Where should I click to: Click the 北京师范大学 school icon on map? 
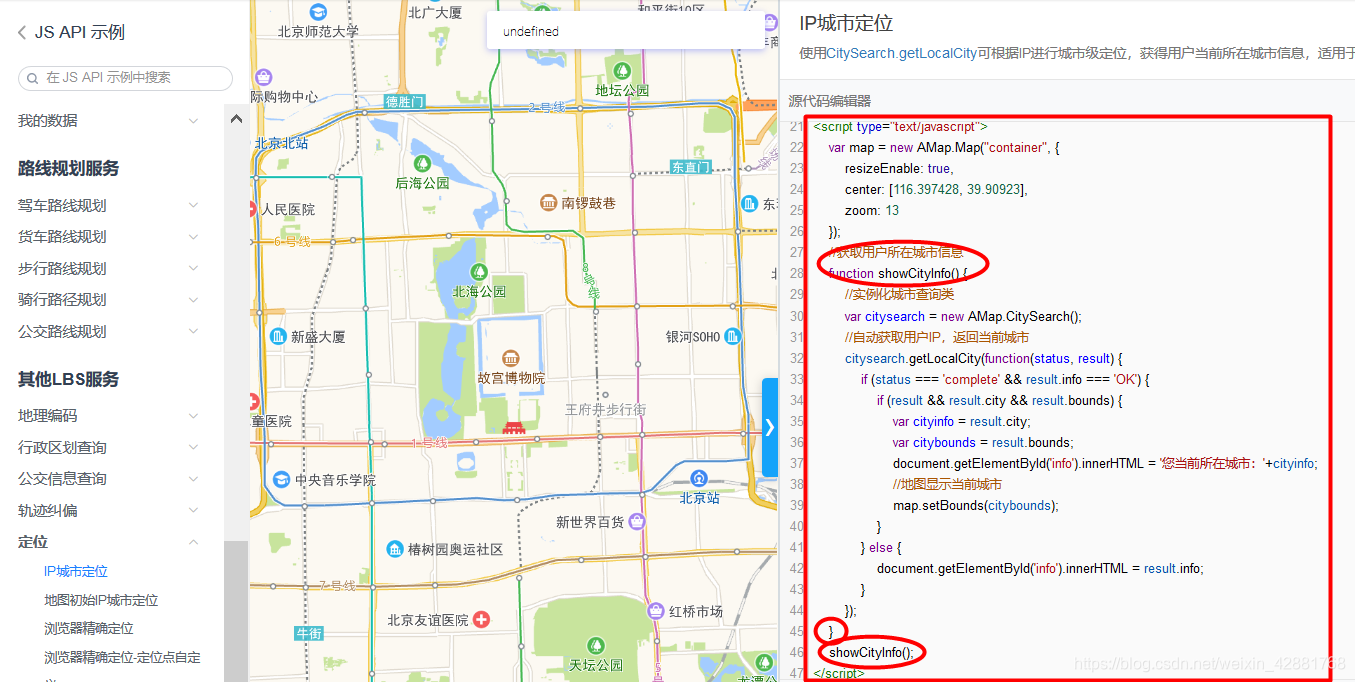click(318, 12)
